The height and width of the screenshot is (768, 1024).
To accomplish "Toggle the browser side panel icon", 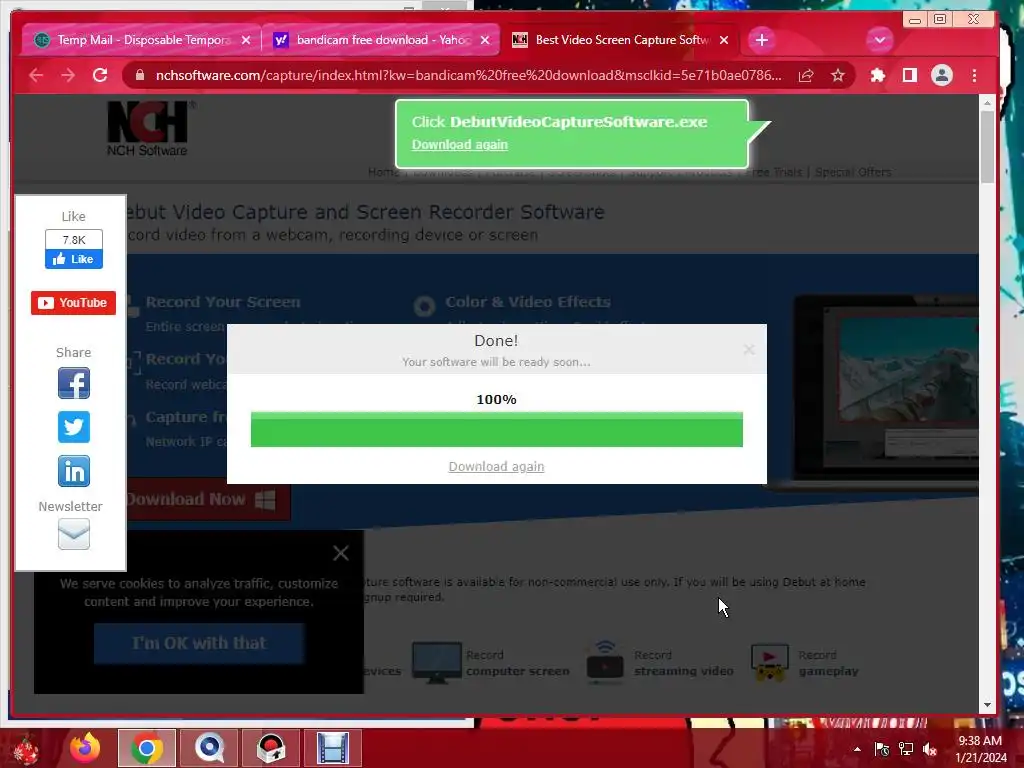I will pos(910,76).
